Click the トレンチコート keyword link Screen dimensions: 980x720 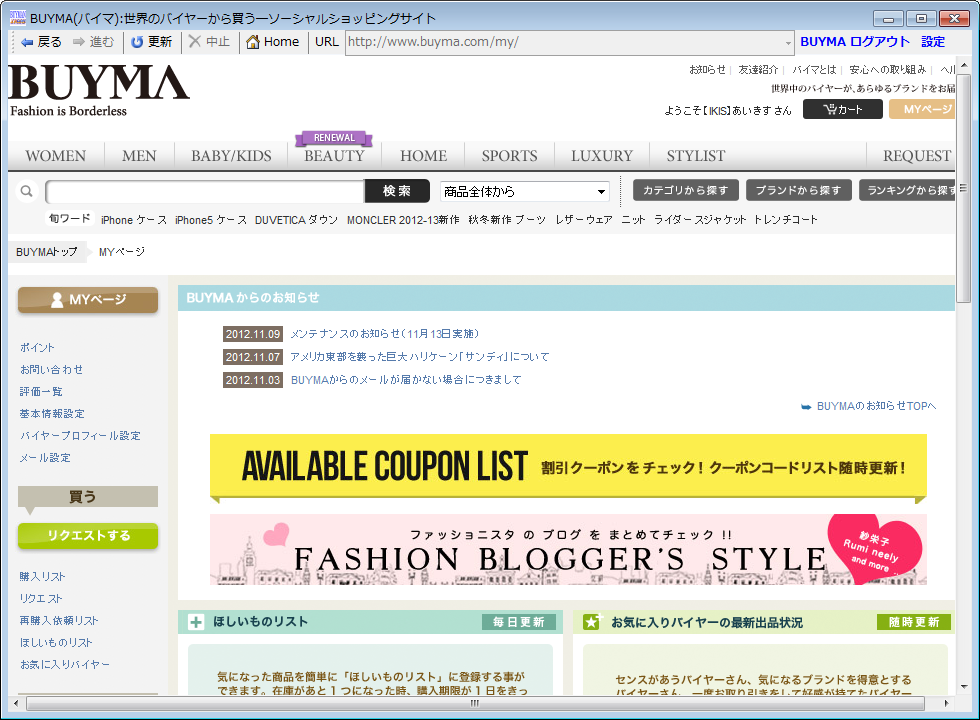(786, 220)
